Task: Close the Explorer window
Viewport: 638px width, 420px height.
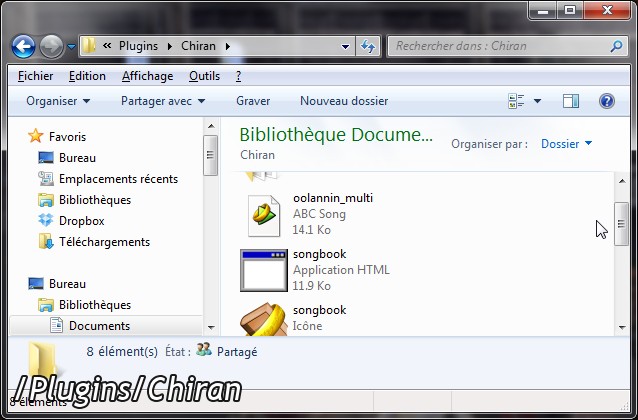Action: click(x=607, y=11)
